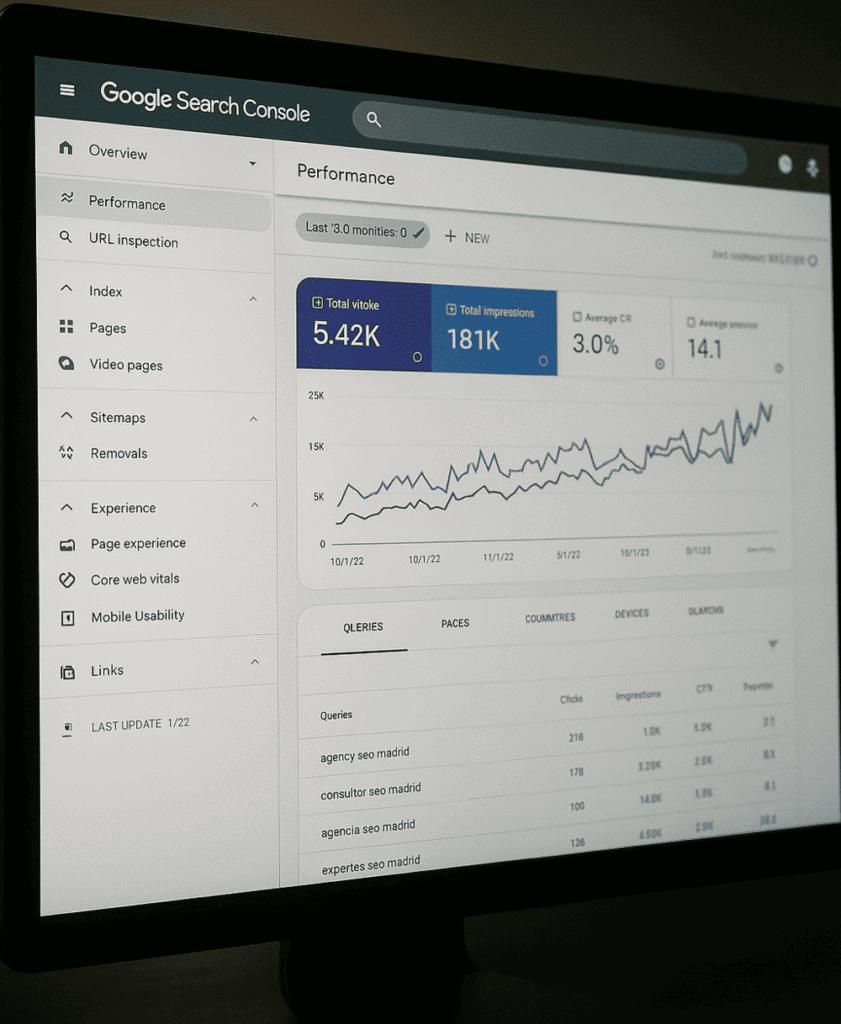Open Video pages via its icon
The height and width of the screenshot is (1024, 841).
pos(67,364)
